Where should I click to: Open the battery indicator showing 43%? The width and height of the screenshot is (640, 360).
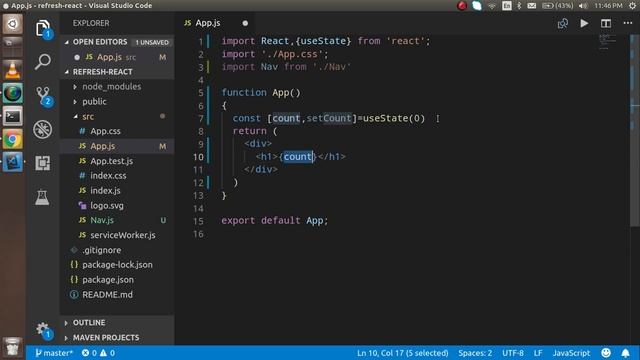558,6
